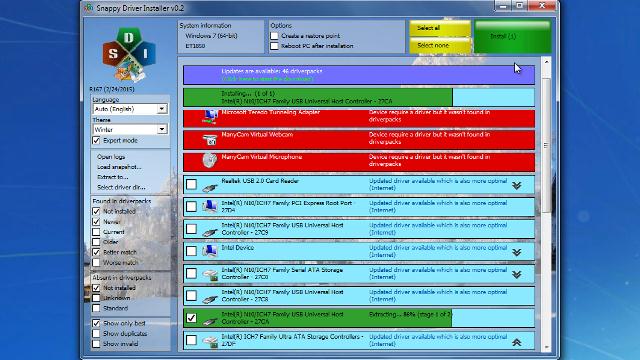The height and width of the screenshot is (360, 640).
Task: Expand the Intel Device row chevron
Action: click(x=517, y=252)
